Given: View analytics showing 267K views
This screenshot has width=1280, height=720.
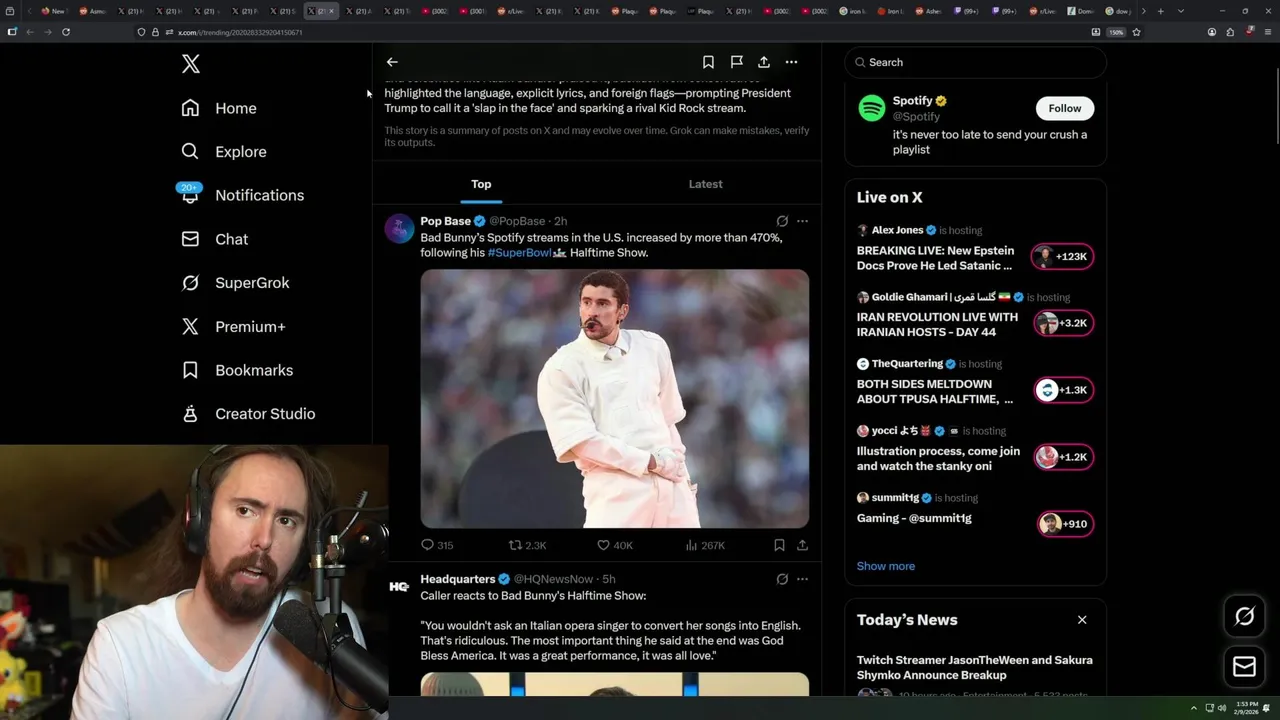Looking at the screenshot, I should pyautogui.click(x=705, y=545).
